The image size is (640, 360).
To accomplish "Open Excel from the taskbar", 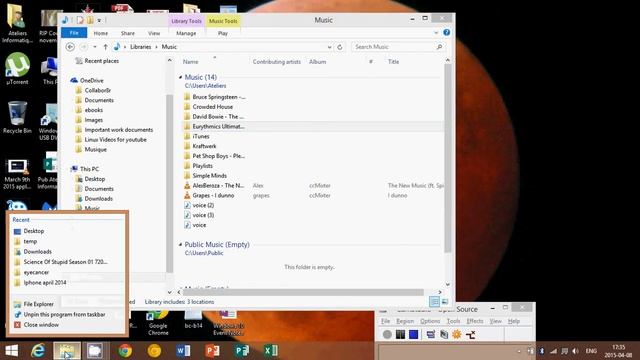I will pyautogui.click(x=271, y=351).
